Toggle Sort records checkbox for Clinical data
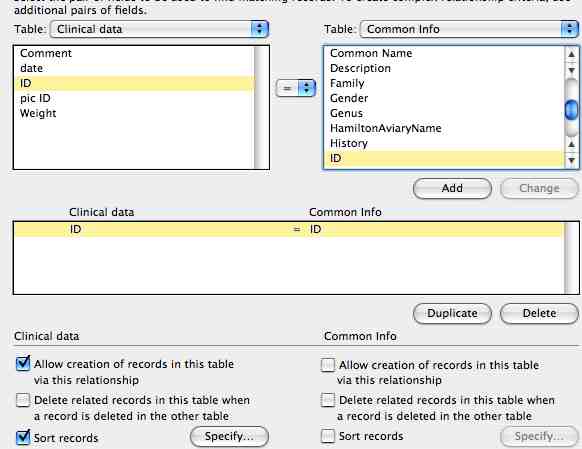Image resolution: width=582 pixels, height=449 pixels. pos(23,437)
